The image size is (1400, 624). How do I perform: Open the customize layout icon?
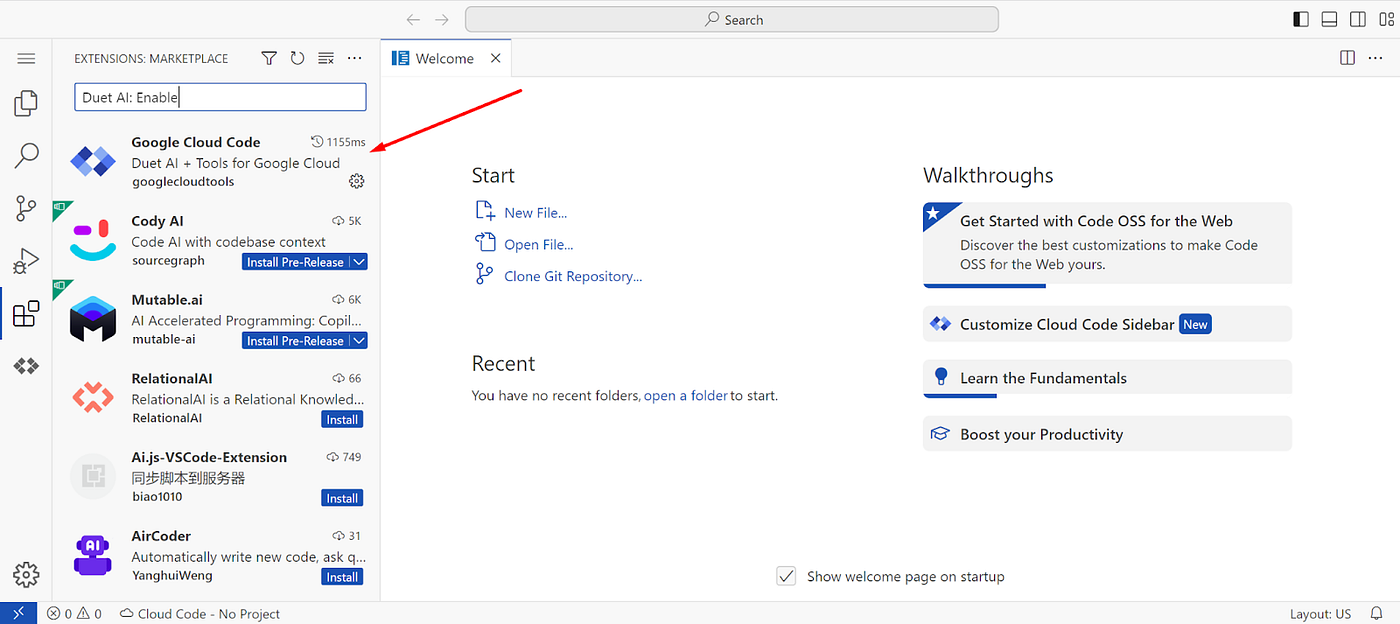pos(1386,19)
